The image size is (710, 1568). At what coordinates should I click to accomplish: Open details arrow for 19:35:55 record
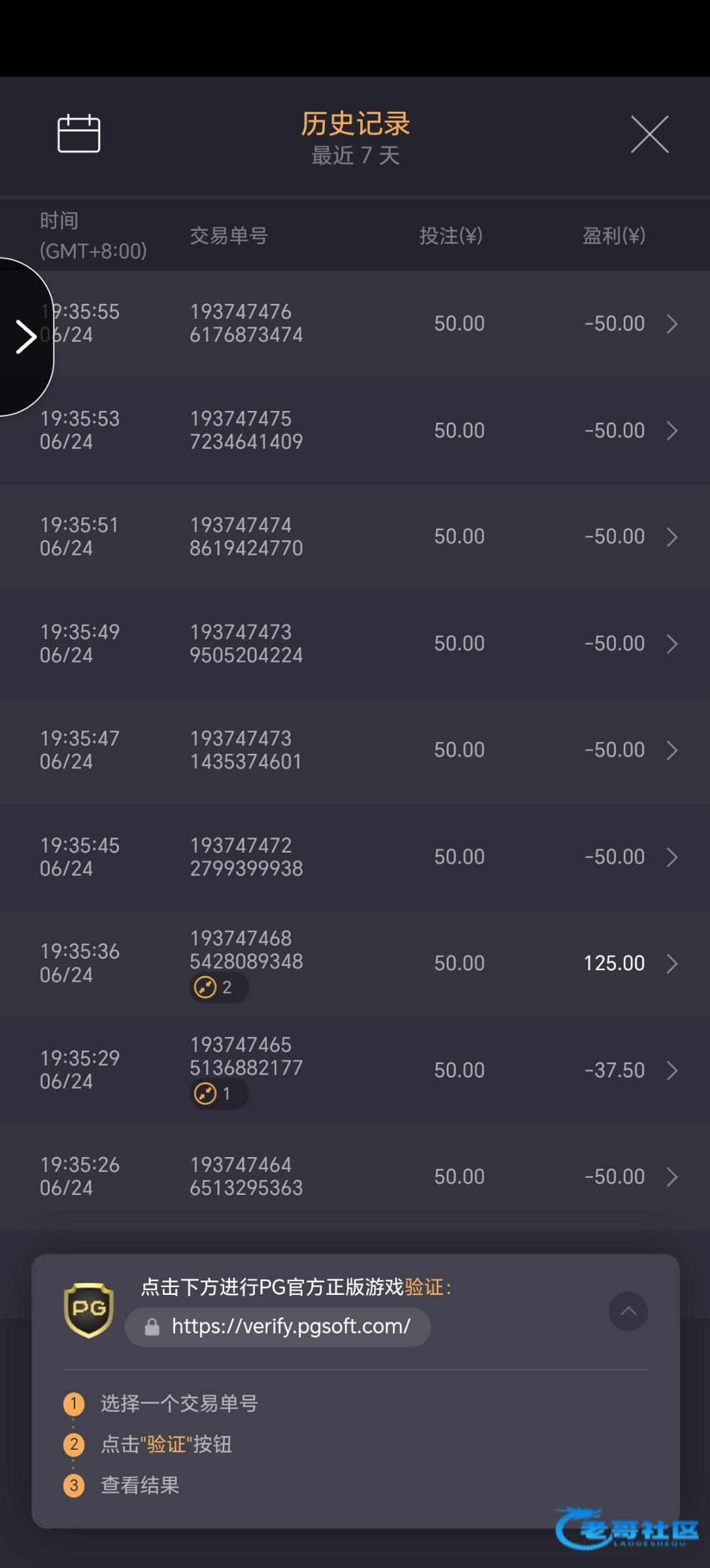(671, 324)
